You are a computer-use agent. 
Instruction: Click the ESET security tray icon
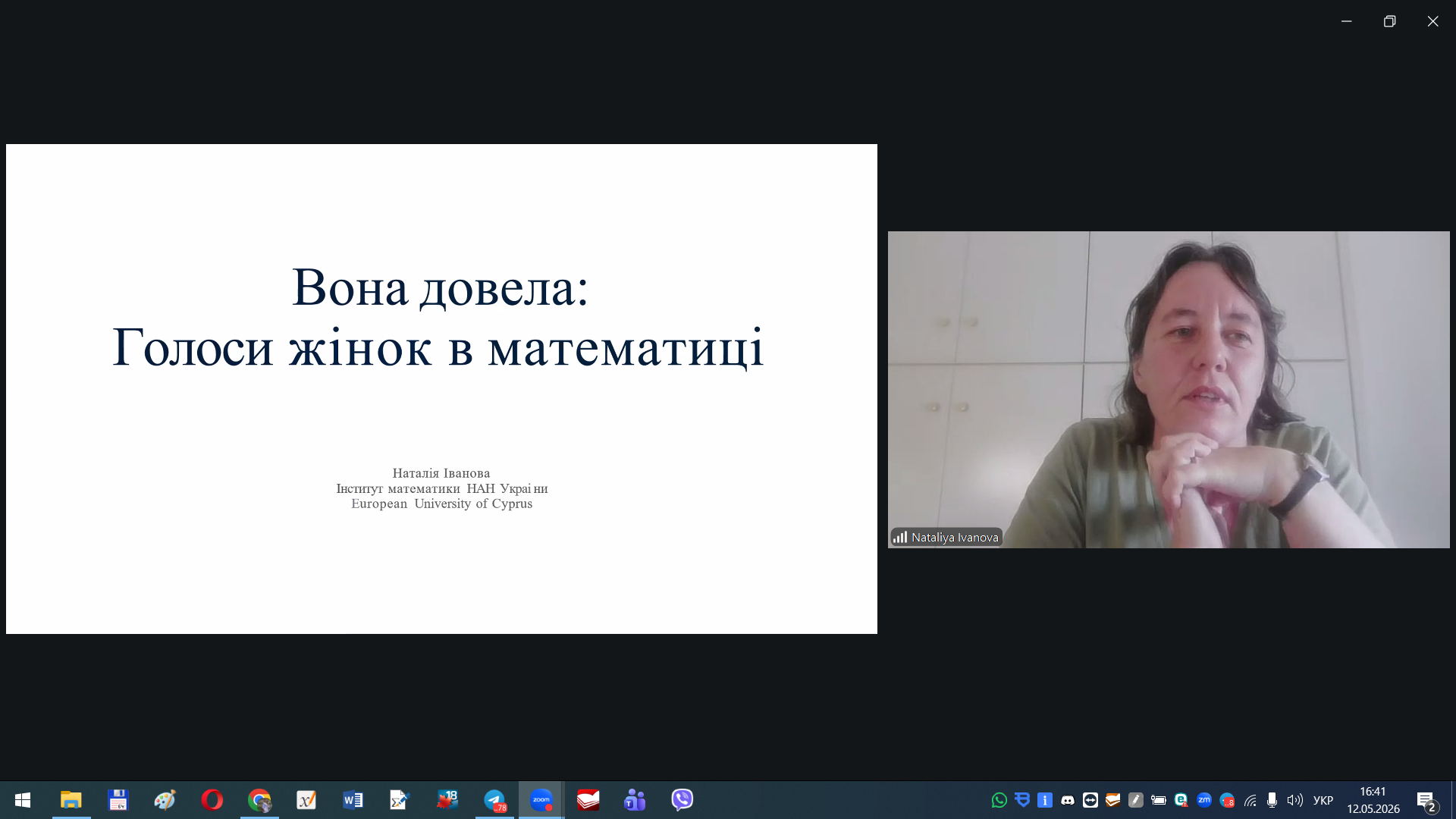pos(1181,800)
